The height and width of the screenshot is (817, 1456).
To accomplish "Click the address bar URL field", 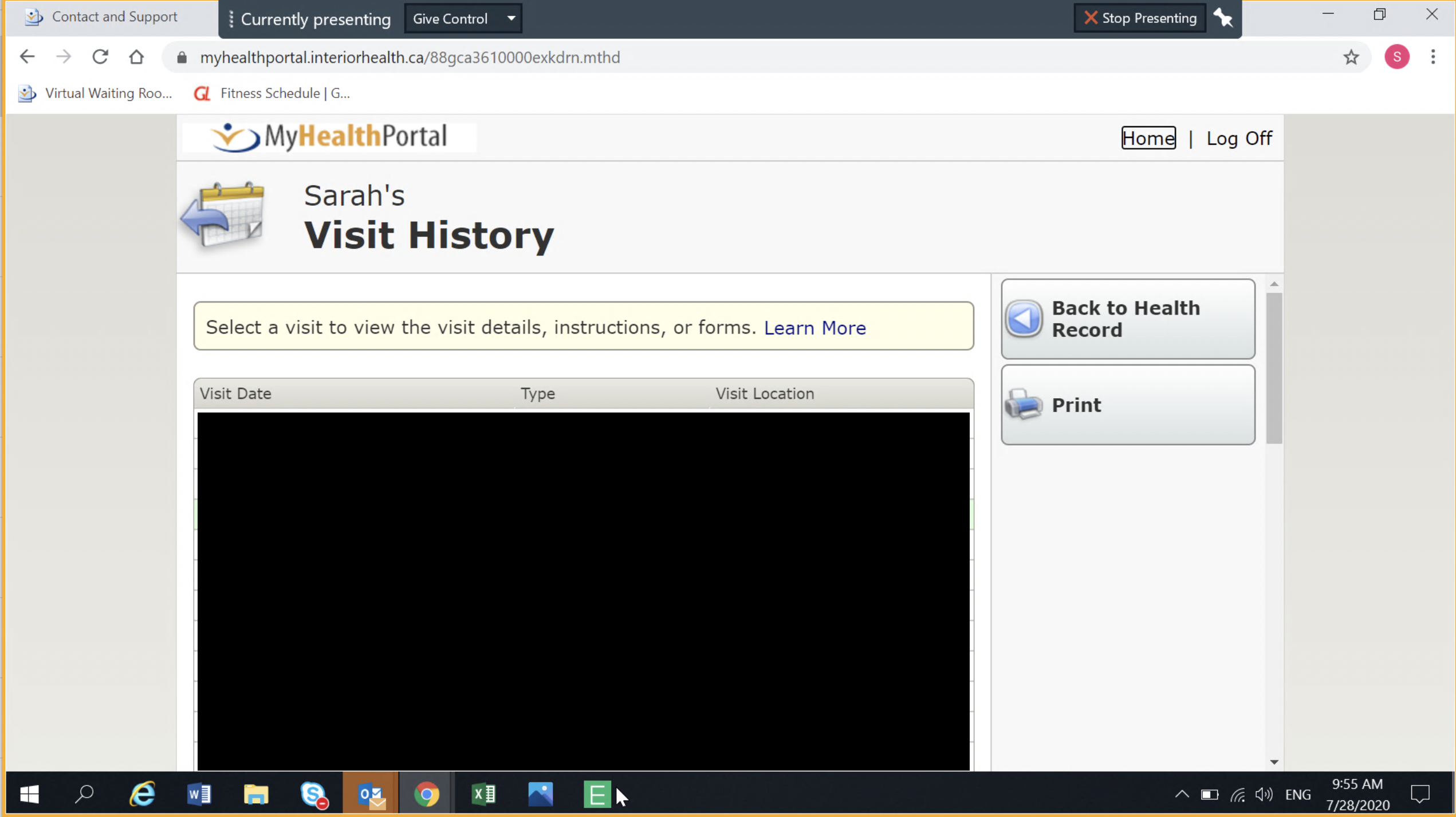I will (410, 57).
